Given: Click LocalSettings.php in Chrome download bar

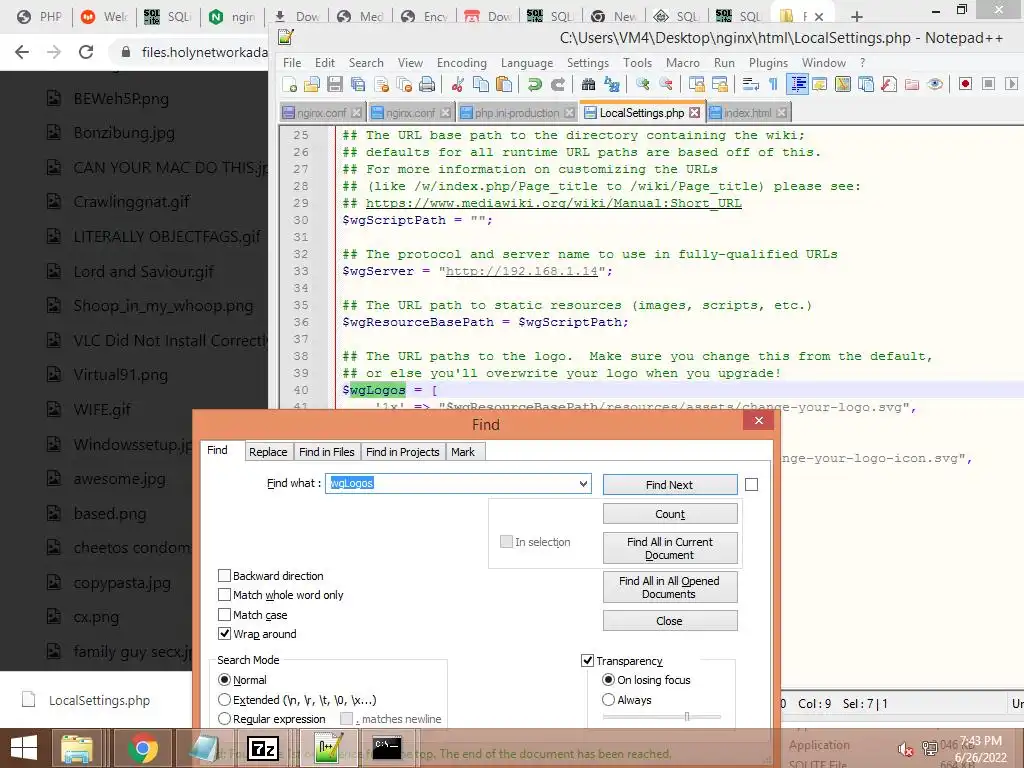Looking at the screenshot, I should [99, 700].
